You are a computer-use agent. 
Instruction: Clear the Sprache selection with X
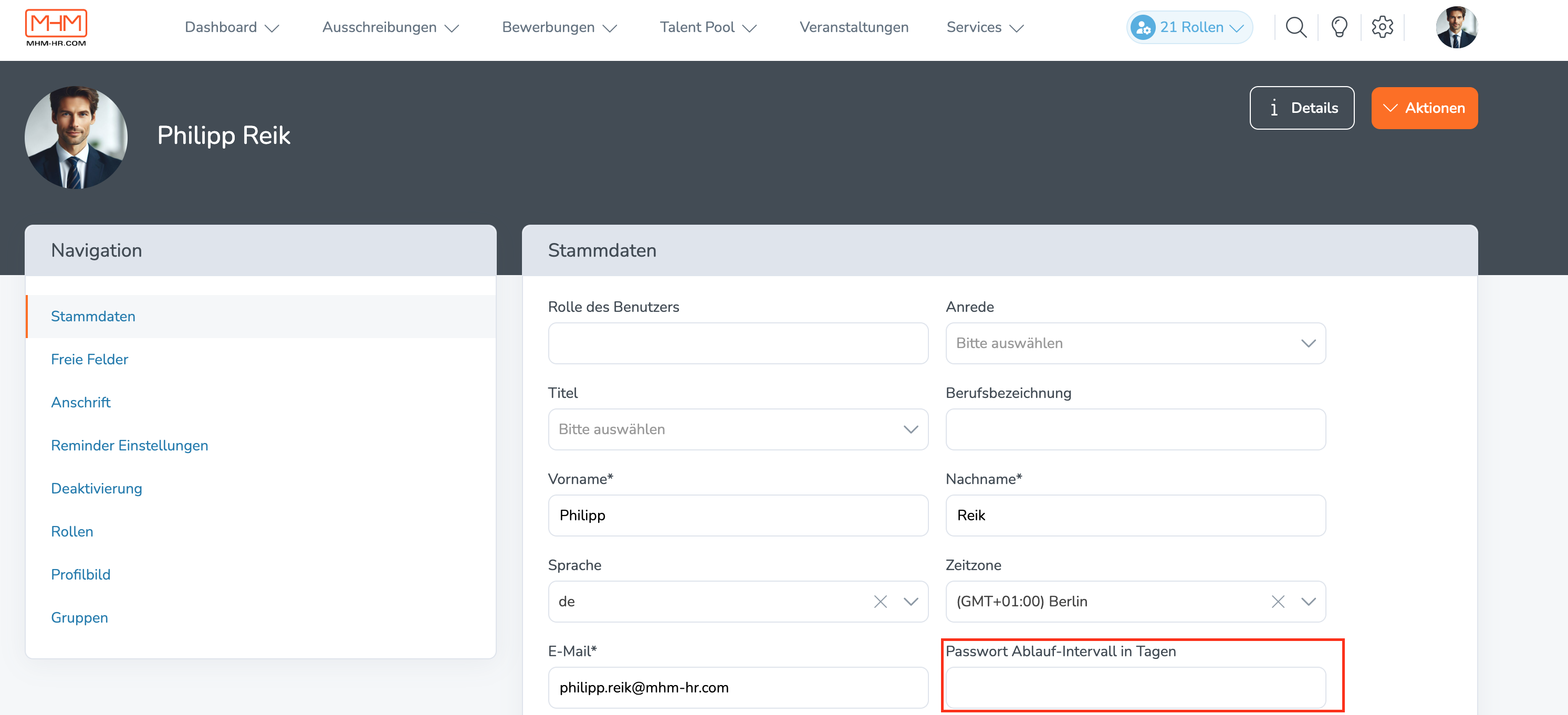pos(880,601)
